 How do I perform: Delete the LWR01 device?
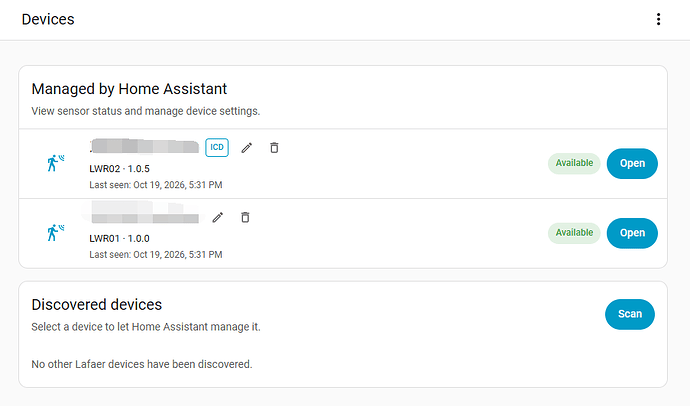tap(245, 217)
